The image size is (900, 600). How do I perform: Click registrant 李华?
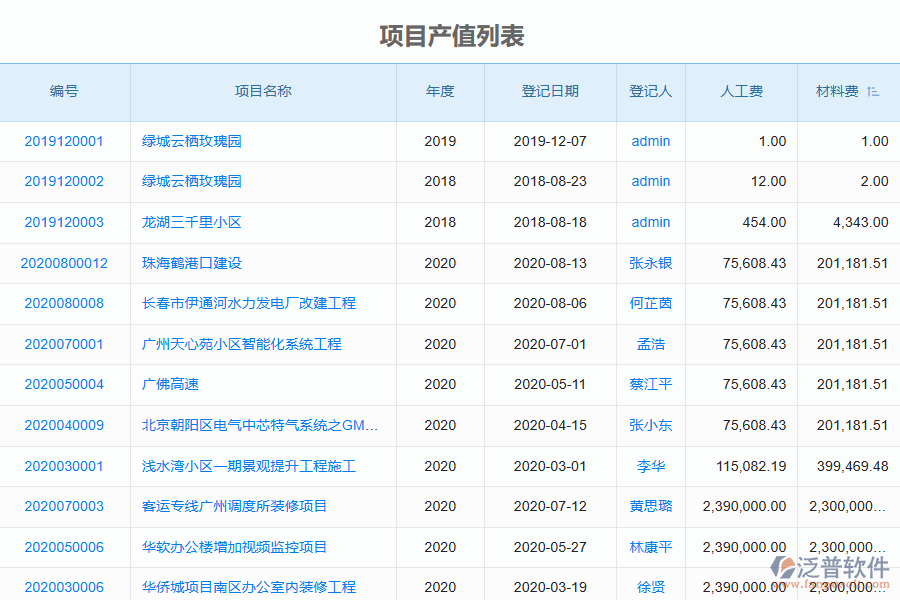[x=650, y=466]
